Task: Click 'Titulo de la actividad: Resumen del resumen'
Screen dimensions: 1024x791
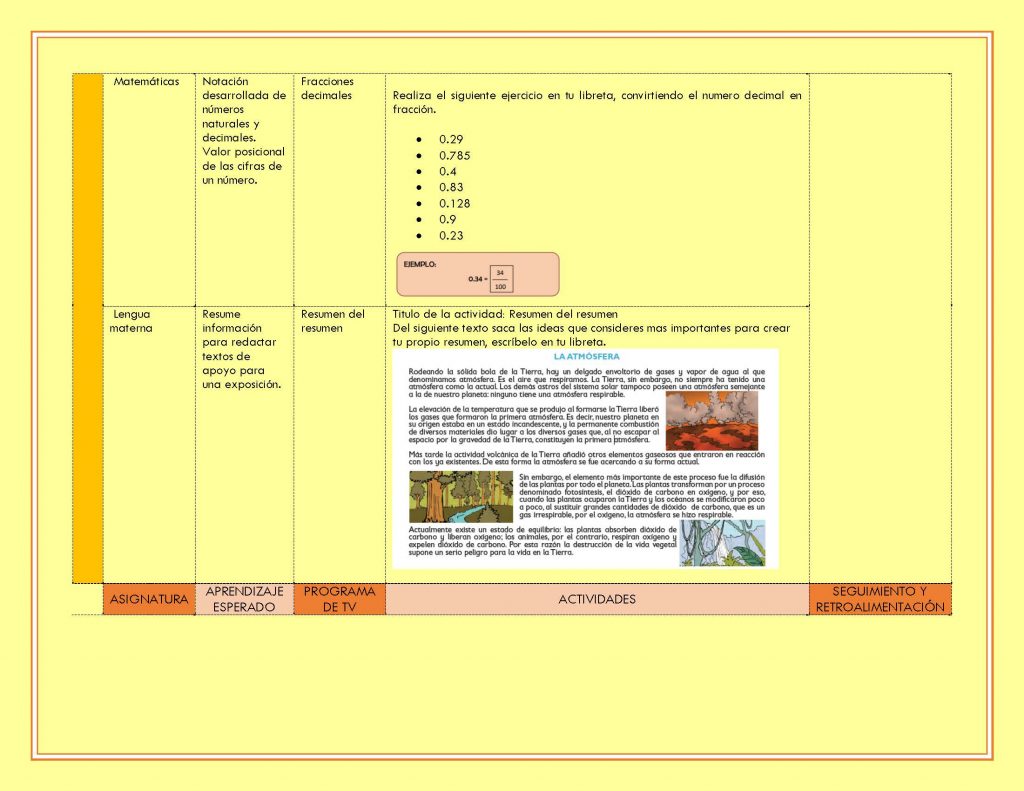Action: (505, 314)
